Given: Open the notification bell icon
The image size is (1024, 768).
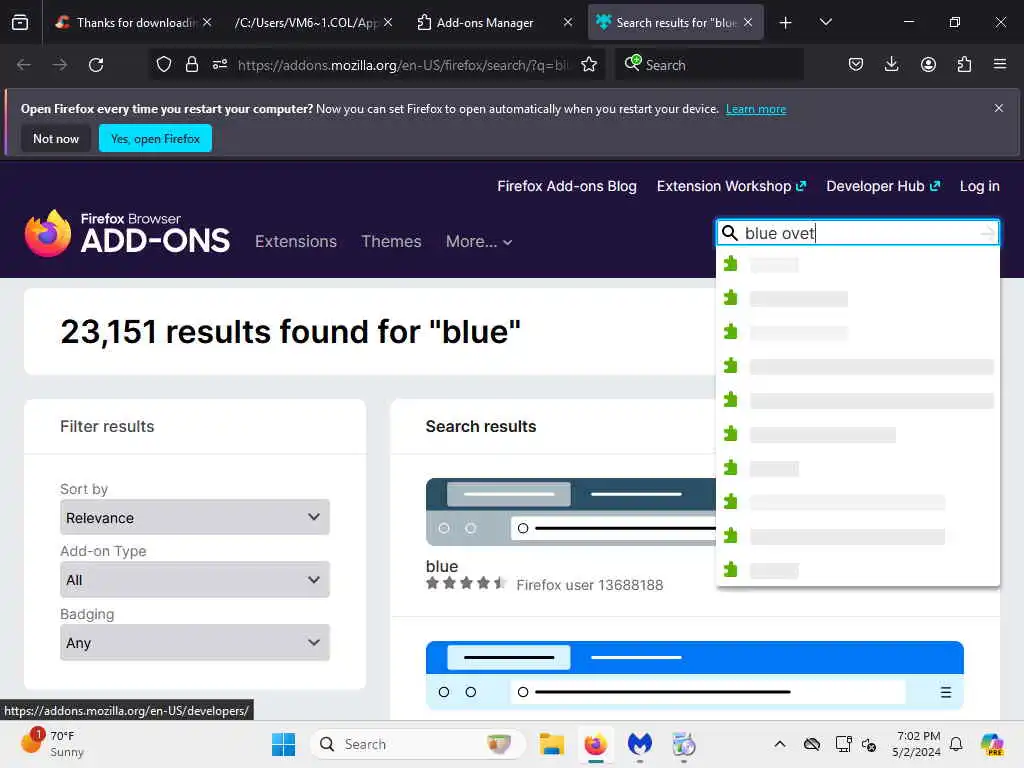Looking at the screenshot, I should 956,744.
